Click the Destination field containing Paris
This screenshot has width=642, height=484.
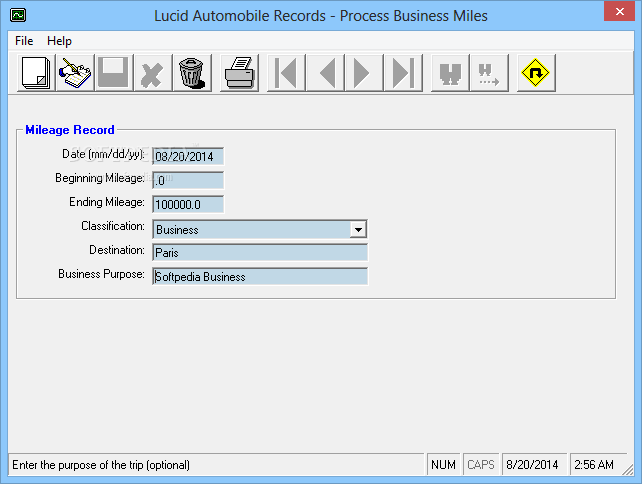click(x=260, y=253)
